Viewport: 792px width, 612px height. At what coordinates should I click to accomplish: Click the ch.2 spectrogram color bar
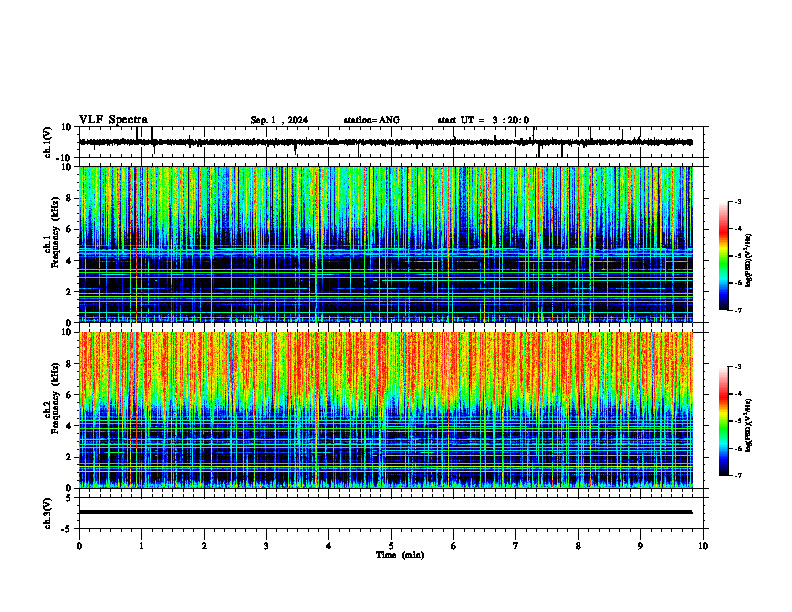[723, 421]
